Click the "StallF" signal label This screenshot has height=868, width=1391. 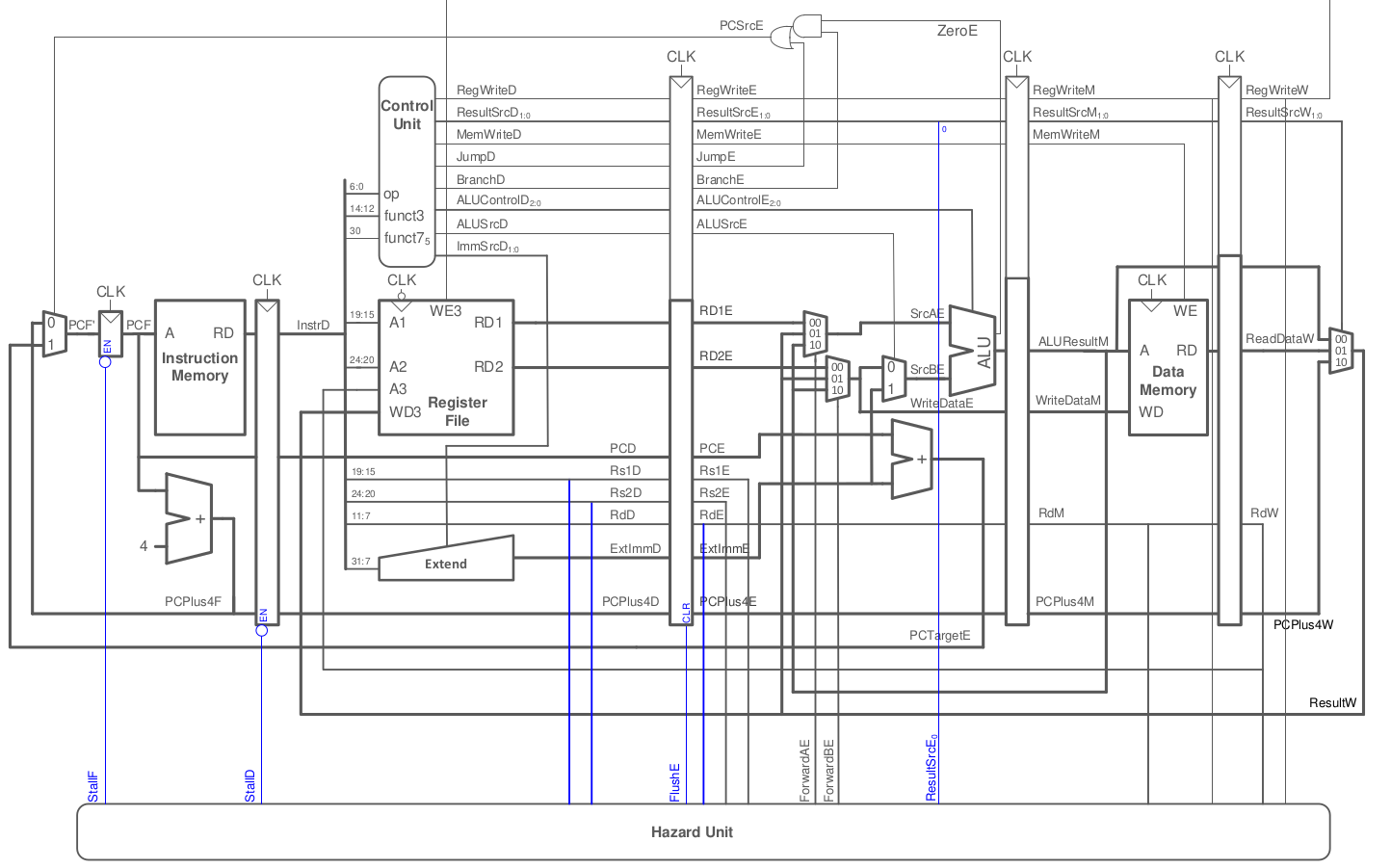click(x=93, y=786)
